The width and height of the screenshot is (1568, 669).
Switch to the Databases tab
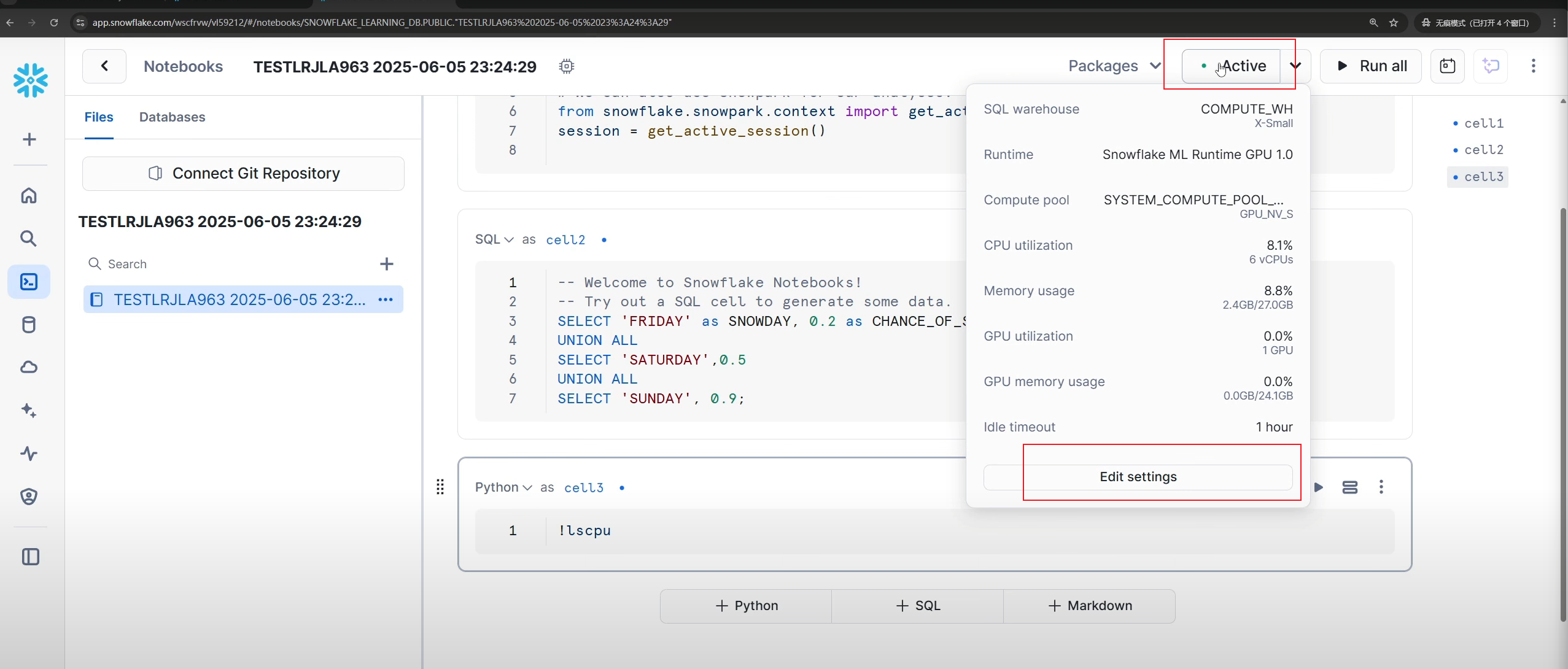173,117
